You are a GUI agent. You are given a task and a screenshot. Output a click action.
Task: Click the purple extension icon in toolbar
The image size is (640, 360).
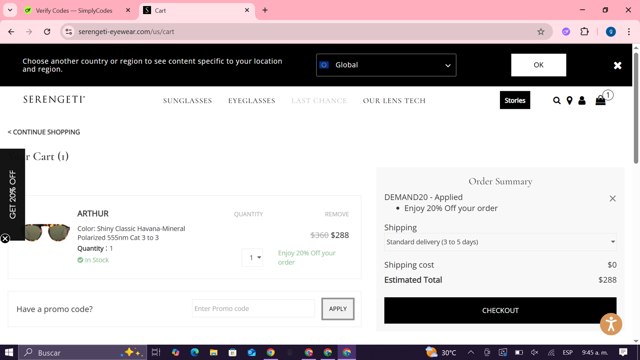(566, 31)
